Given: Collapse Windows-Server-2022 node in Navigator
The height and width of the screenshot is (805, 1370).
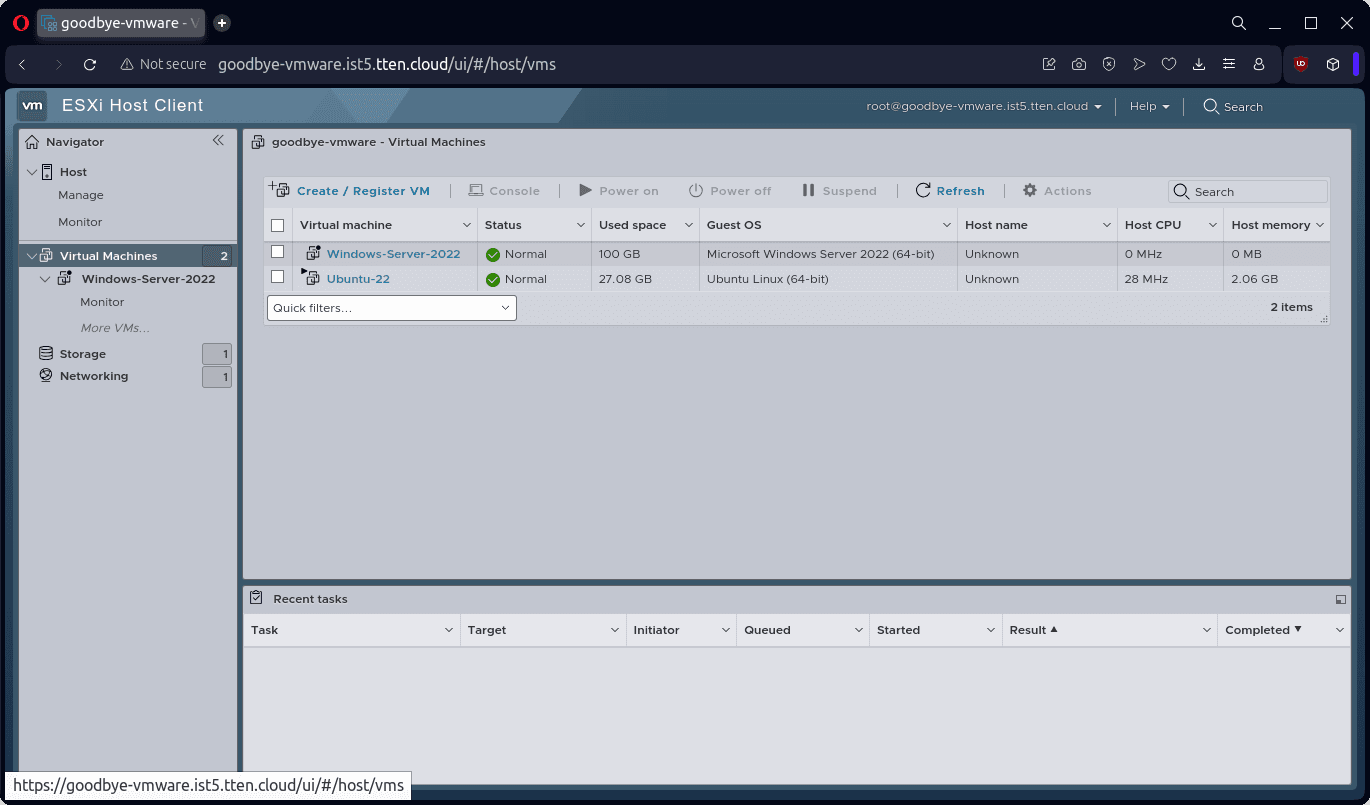Looking at the screenshot, I should (45, 279).
